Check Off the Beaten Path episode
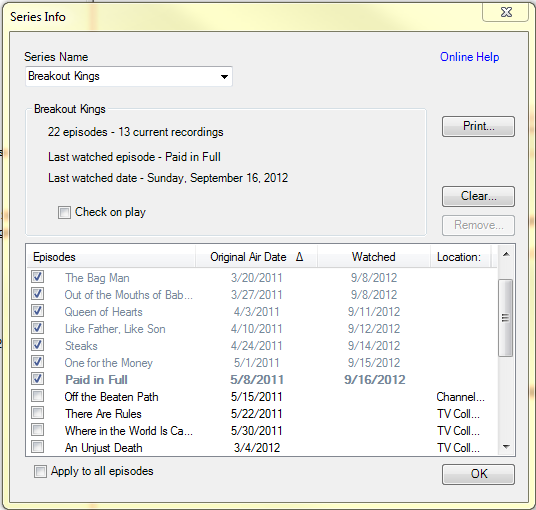 point(37,396)
